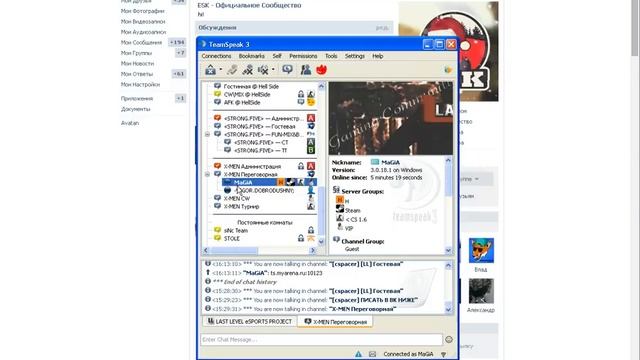This screenshot has height=360, width=640.
Task: Click the A icon on STRONG.FIVE CT row
Action: [311, 142]
